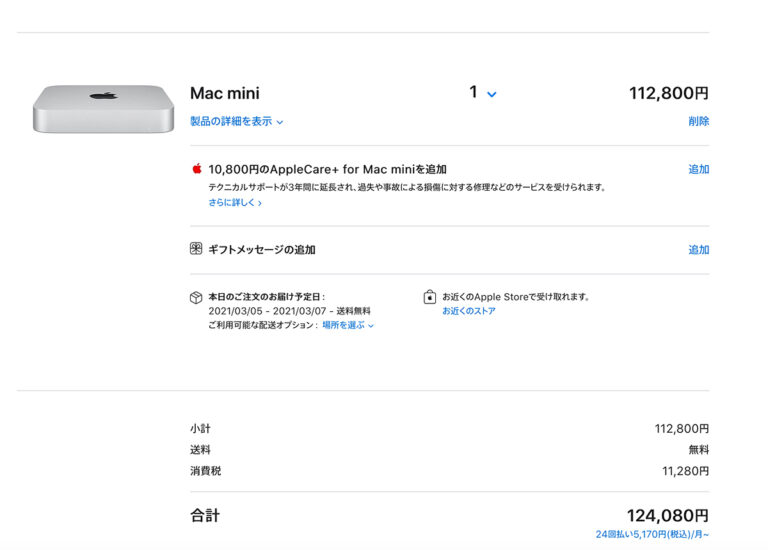Click the delivery box icon

196,298
